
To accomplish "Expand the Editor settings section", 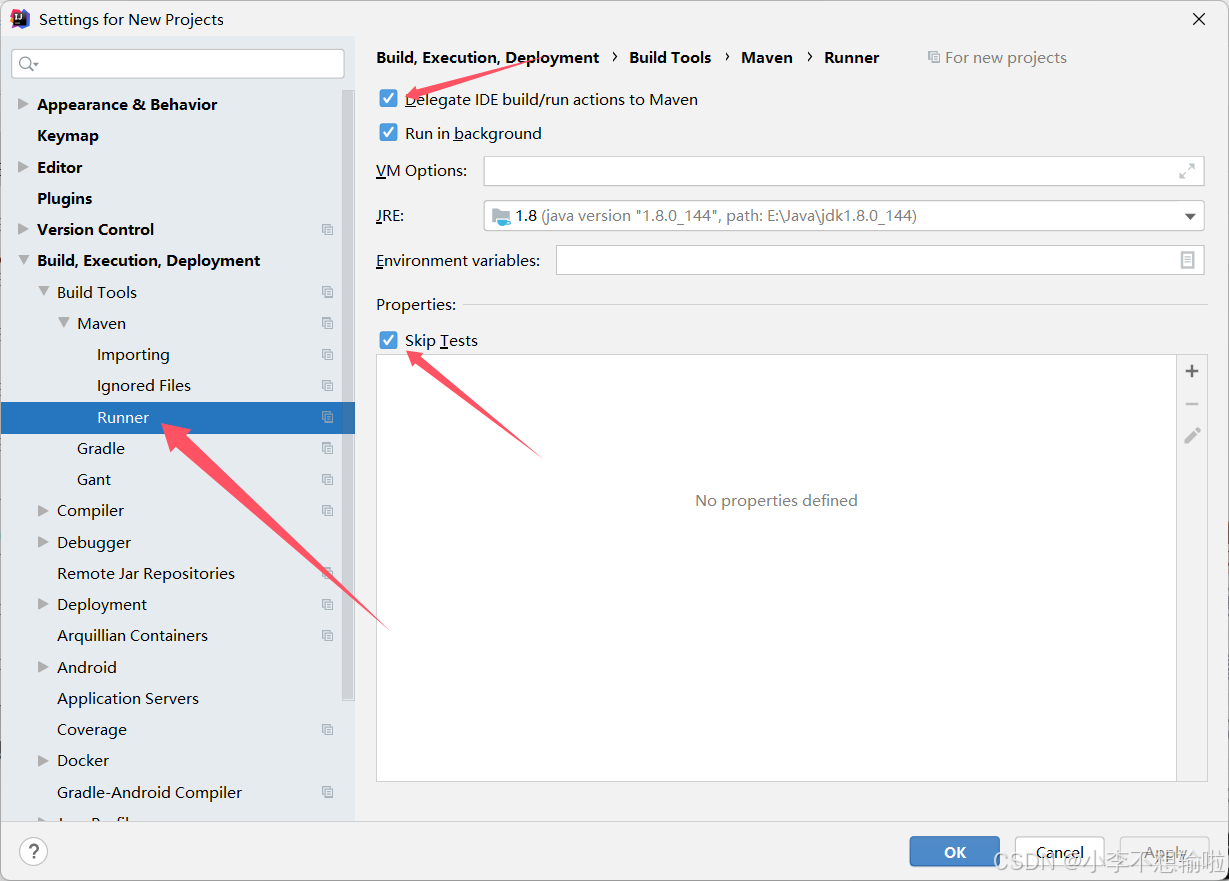I will coord(23,167).
